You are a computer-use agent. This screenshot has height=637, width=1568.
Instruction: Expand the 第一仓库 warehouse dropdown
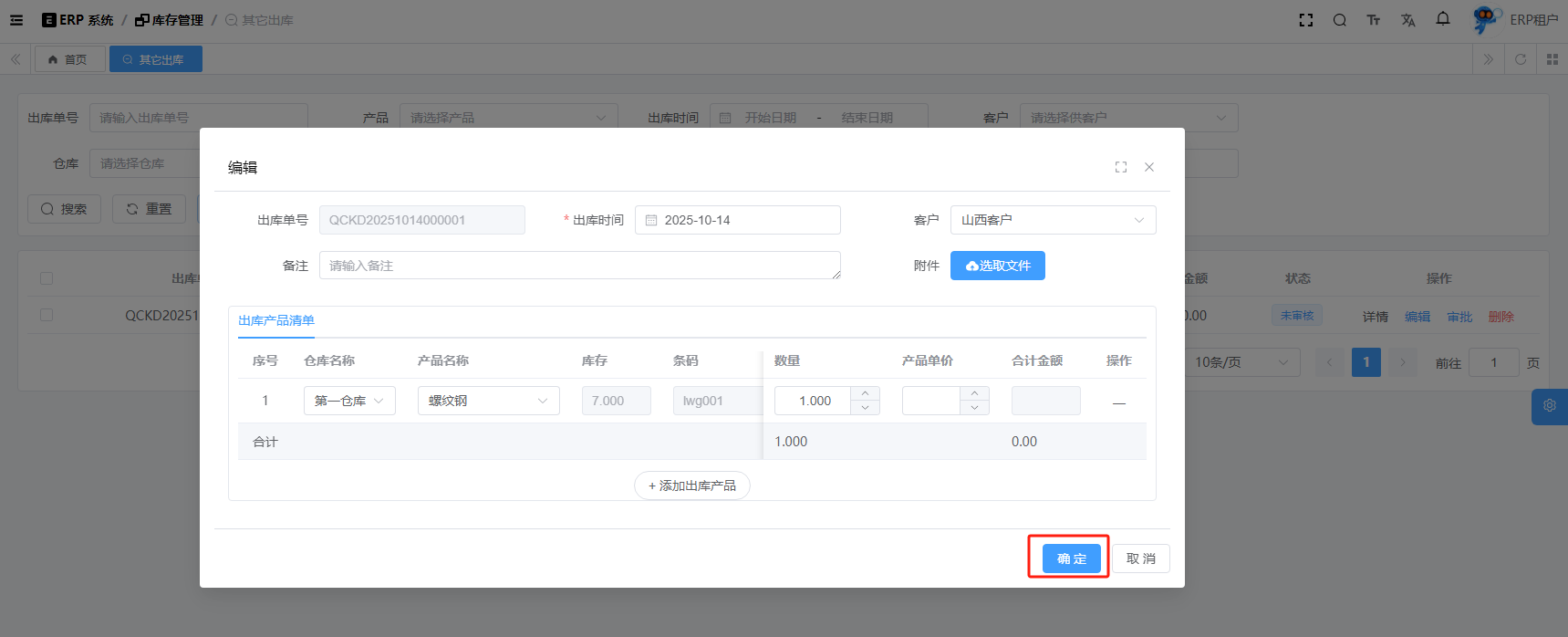click(x=349, y=401)
